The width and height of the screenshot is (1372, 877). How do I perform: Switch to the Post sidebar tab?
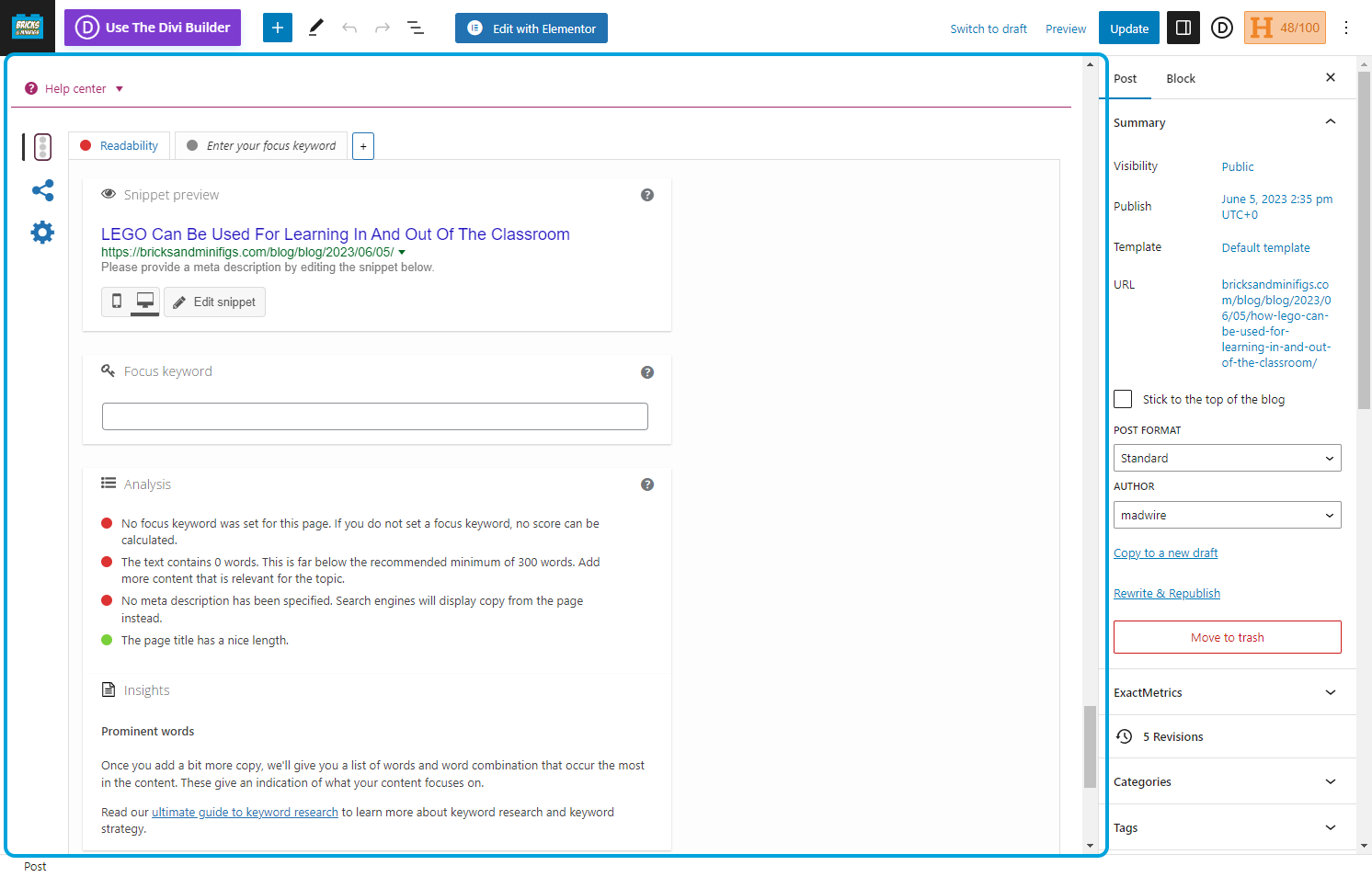[1126, 78]
